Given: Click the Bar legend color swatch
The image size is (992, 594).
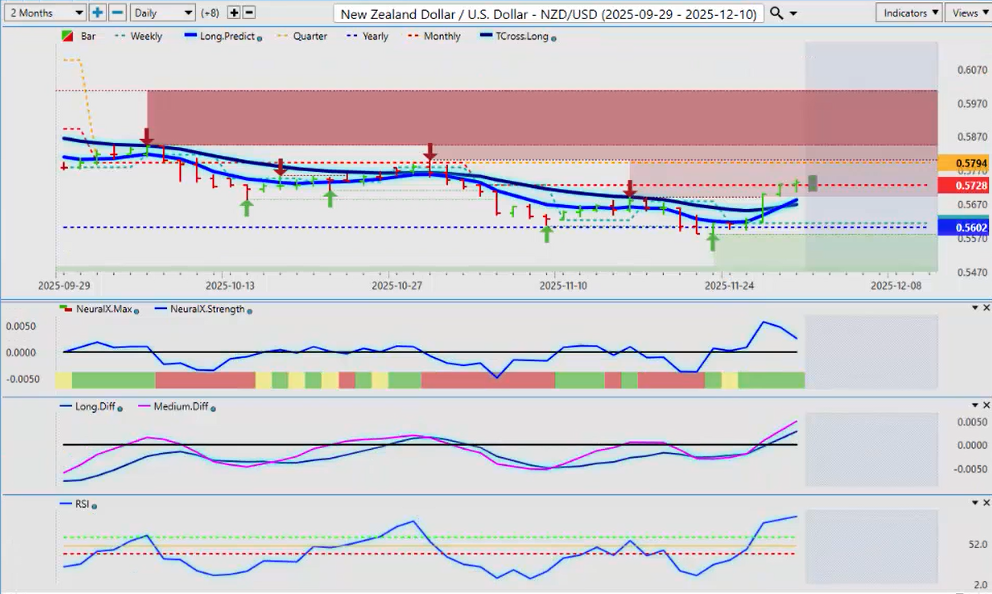Looking at the screenshot, I should 67,36.
